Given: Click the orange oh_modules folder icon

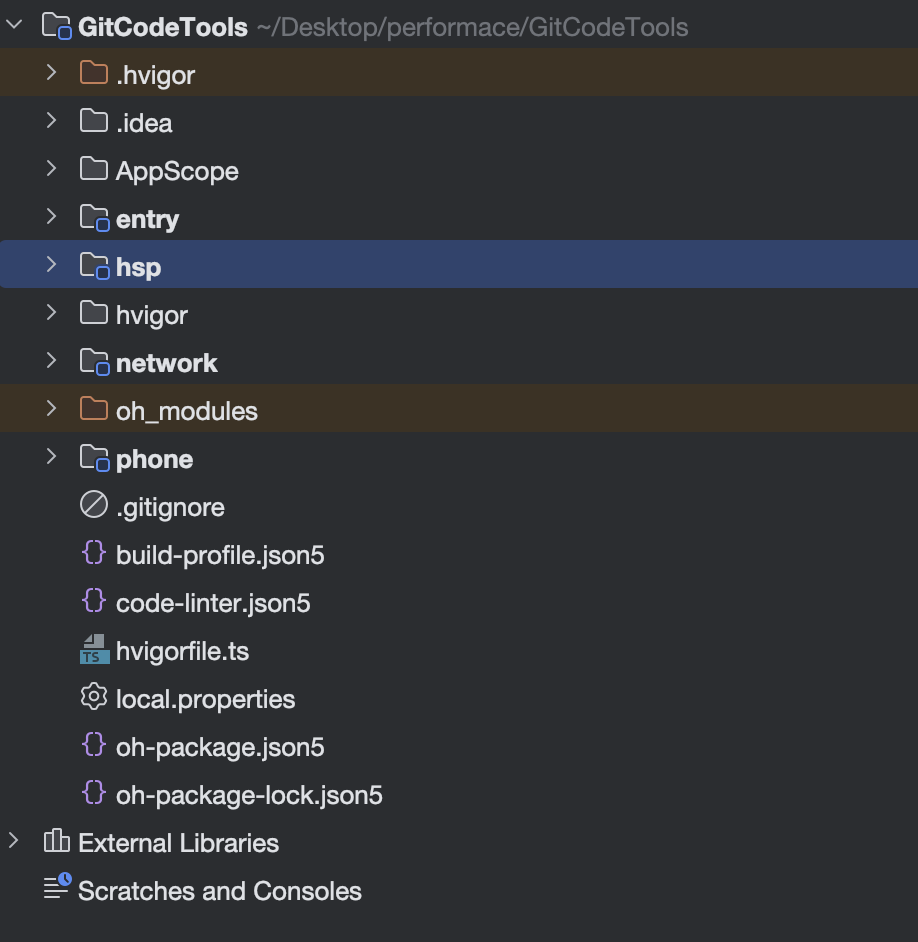Looking at the screenshot, I should coord(94,411).
